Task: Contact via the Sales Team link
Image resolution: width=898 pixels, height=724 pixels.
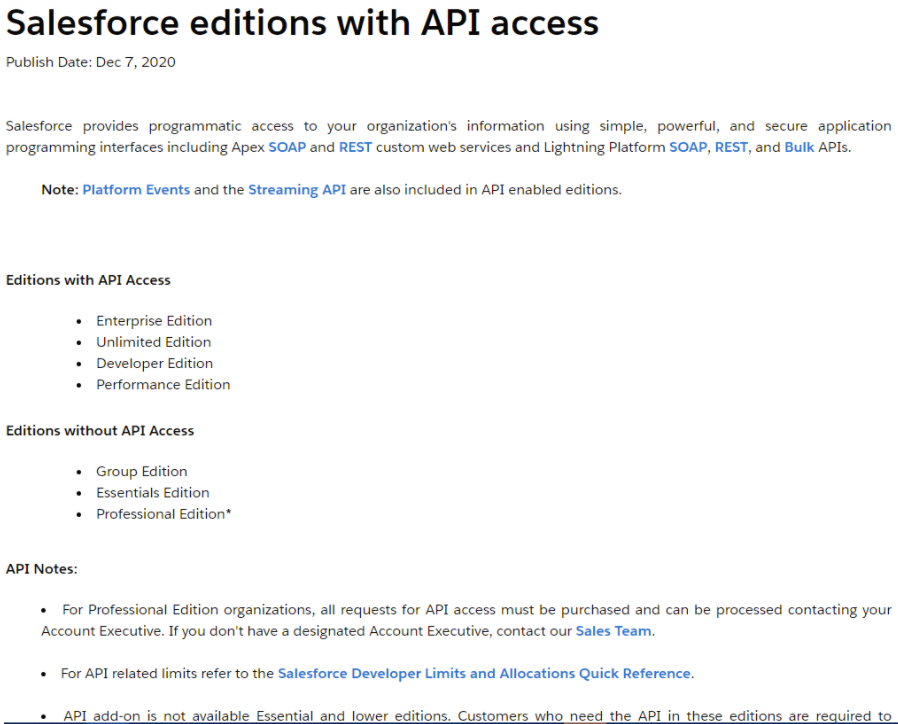Action: coord(613,631)
